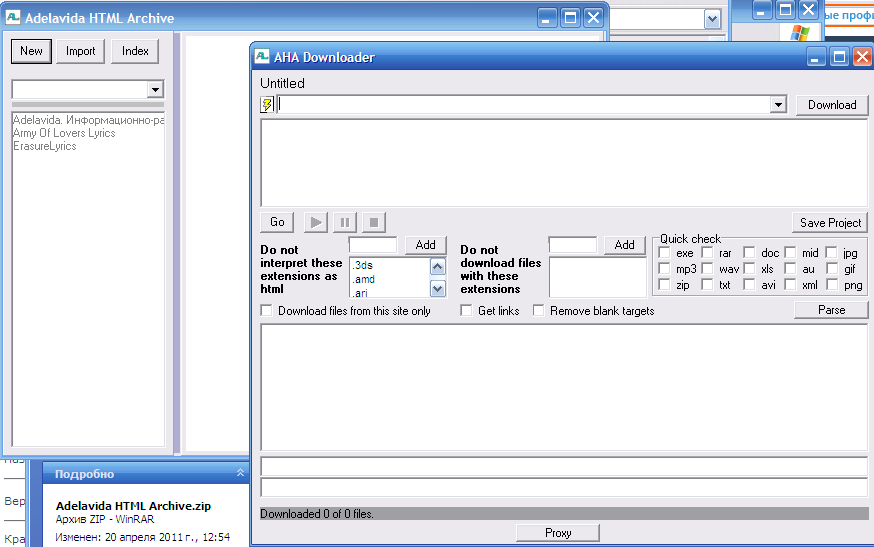
Task: Click Add for html extensions list
Action: tap(425, 245)
